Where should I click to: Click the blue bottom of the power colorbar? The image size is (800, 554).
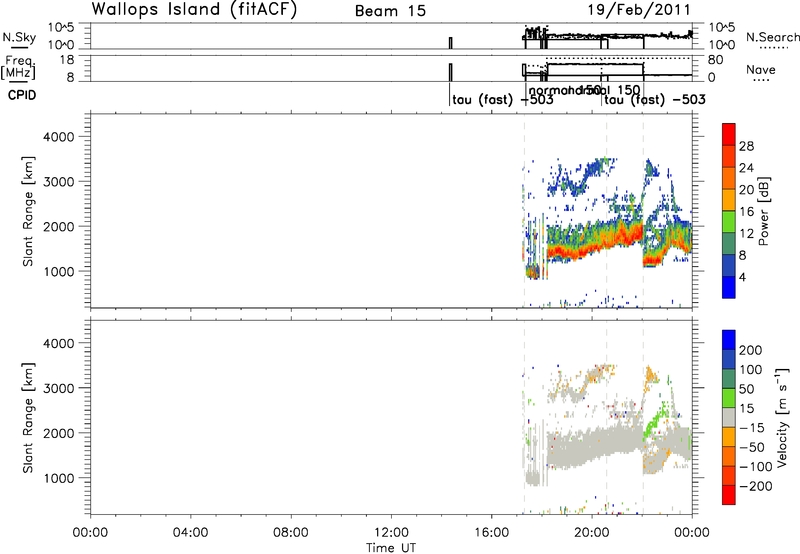729,287
